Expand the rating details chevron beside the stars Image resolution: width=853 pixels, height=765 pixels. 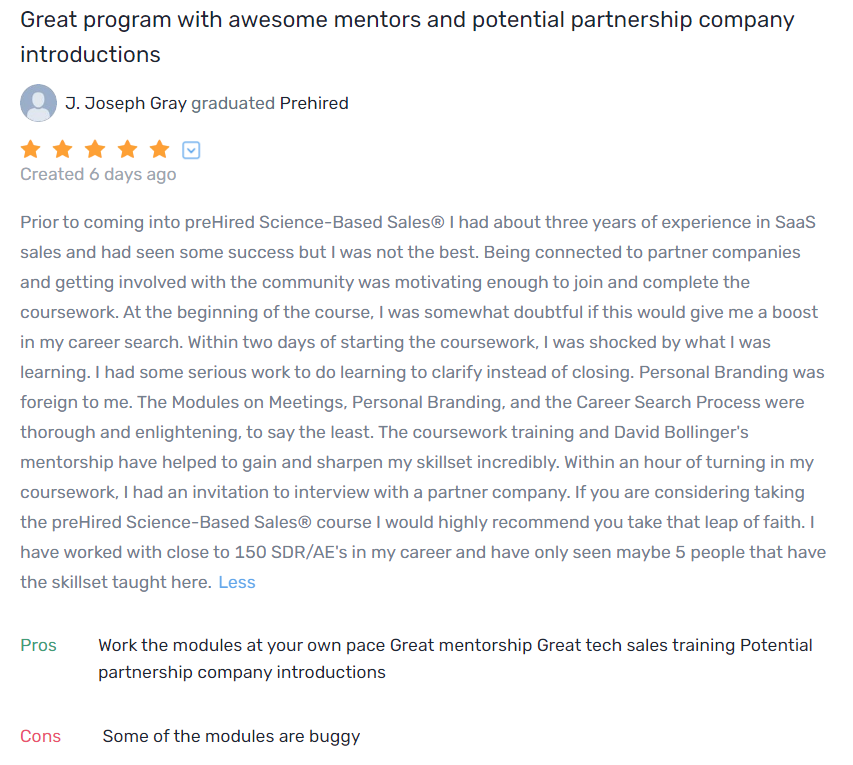[191, 151]
